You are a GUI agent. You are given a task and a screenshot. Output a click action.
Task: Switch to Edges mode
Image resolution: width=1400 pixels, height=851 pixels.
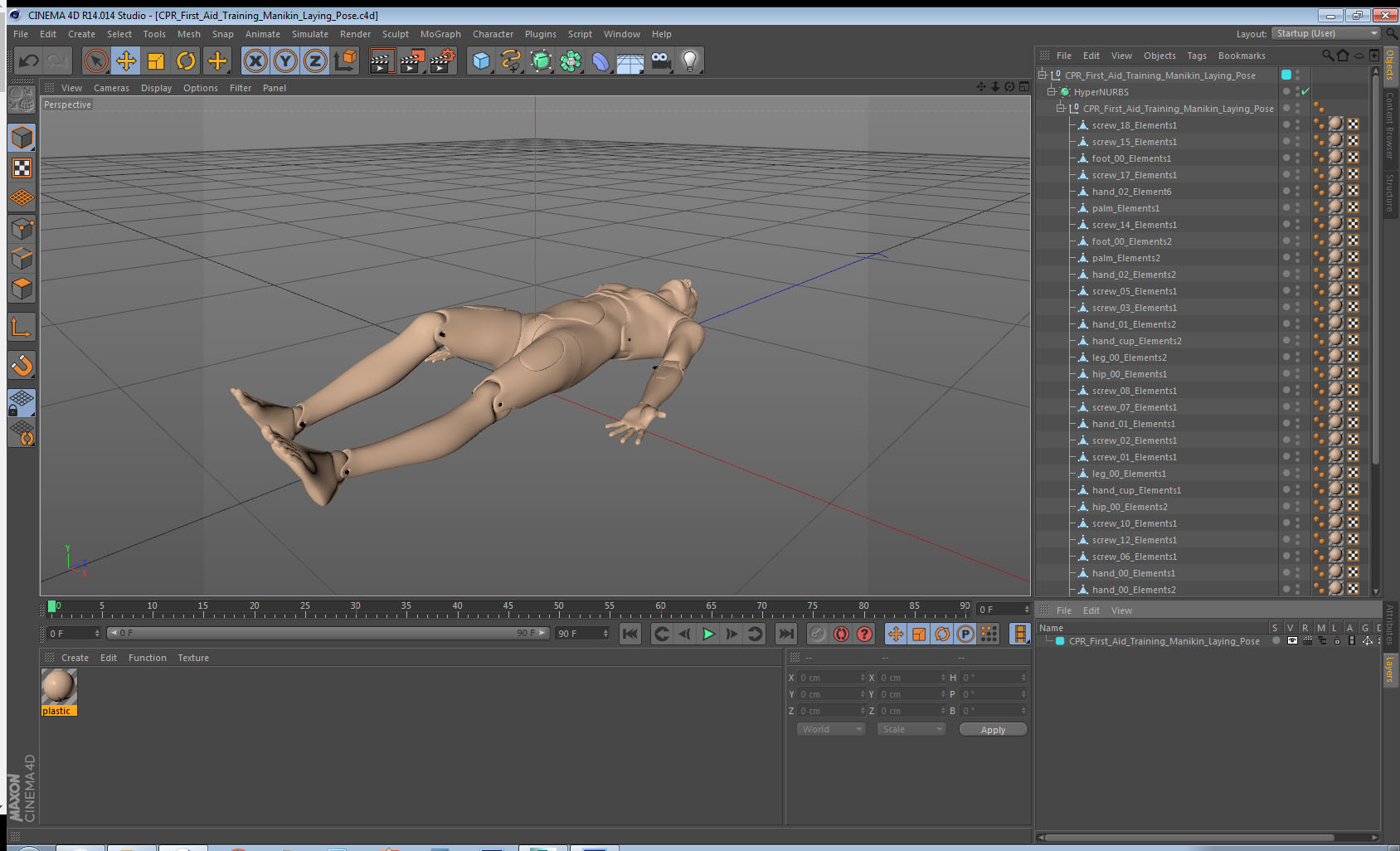[22, 258]
